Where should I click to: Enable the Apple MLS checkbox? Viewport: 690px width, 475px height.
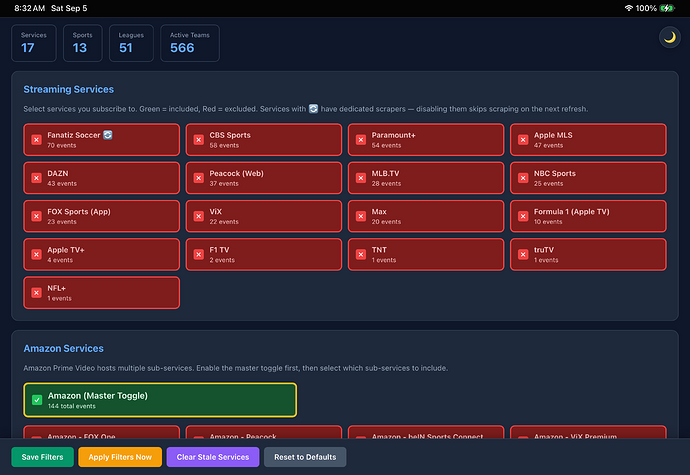click(x=523, y=140)
